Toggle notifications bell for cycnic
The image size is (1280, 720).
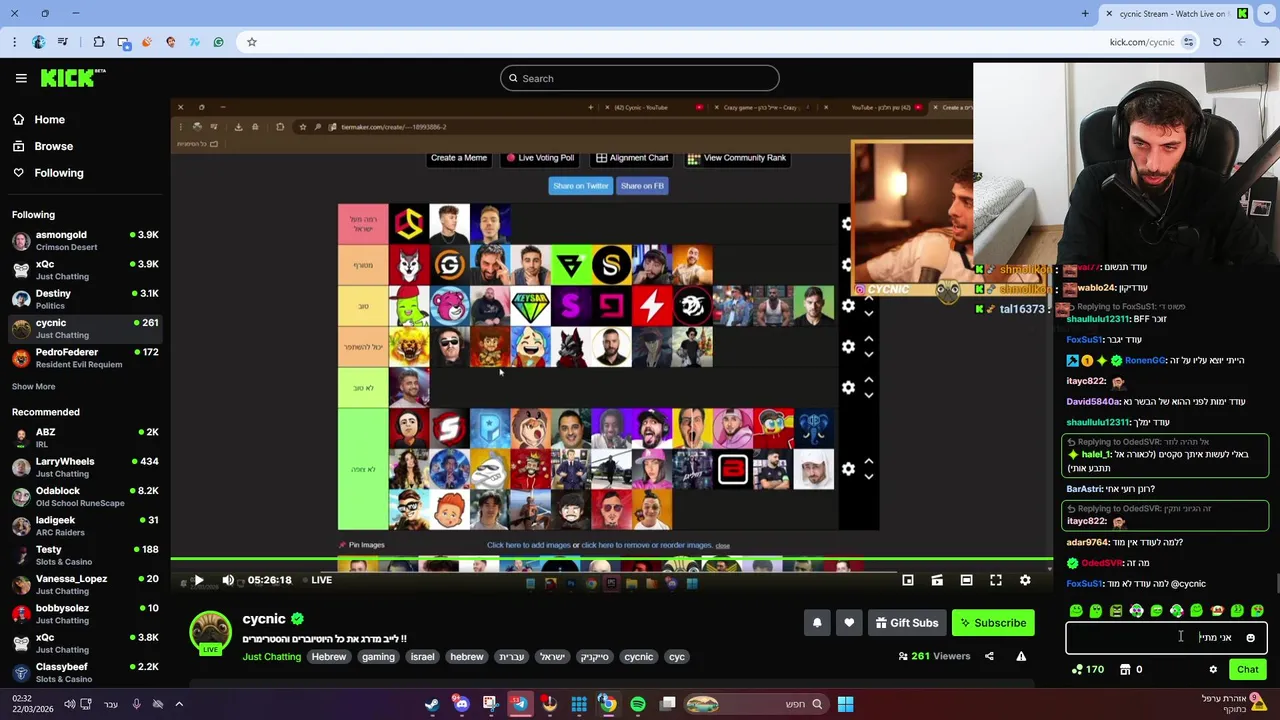(817, 623)
